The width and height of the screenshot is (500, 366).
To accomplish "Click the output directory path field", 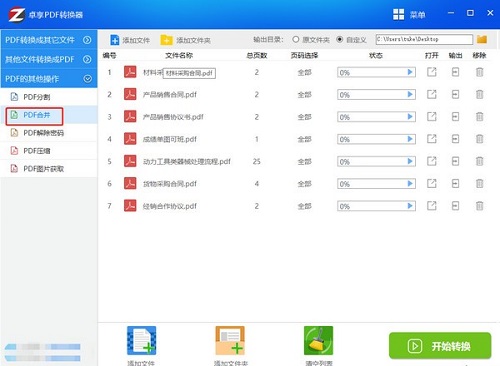I will [424, 39].
